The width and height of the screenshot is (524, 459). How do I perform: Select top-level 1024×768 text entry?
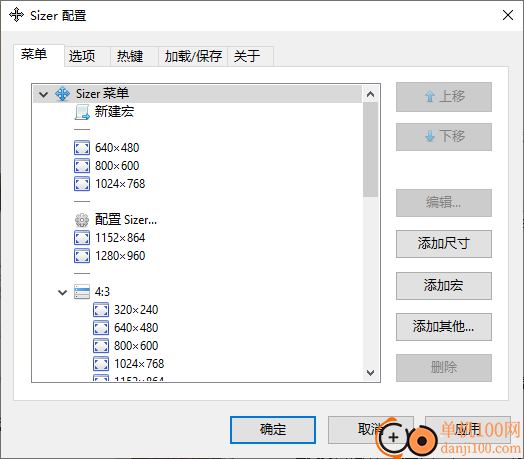120,184
